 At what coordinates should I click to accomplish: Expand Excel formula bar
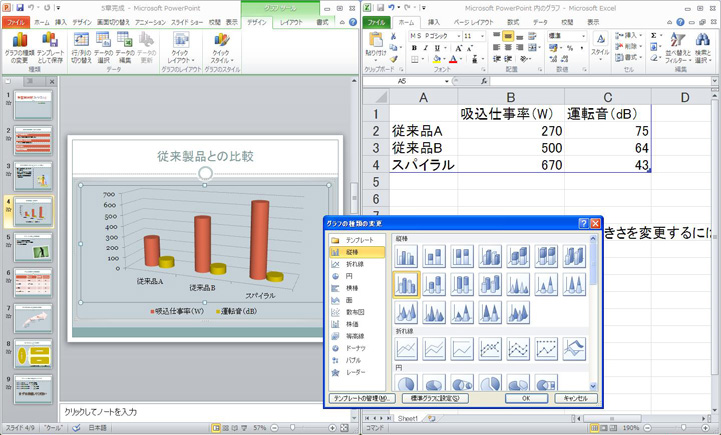point(714,81)
